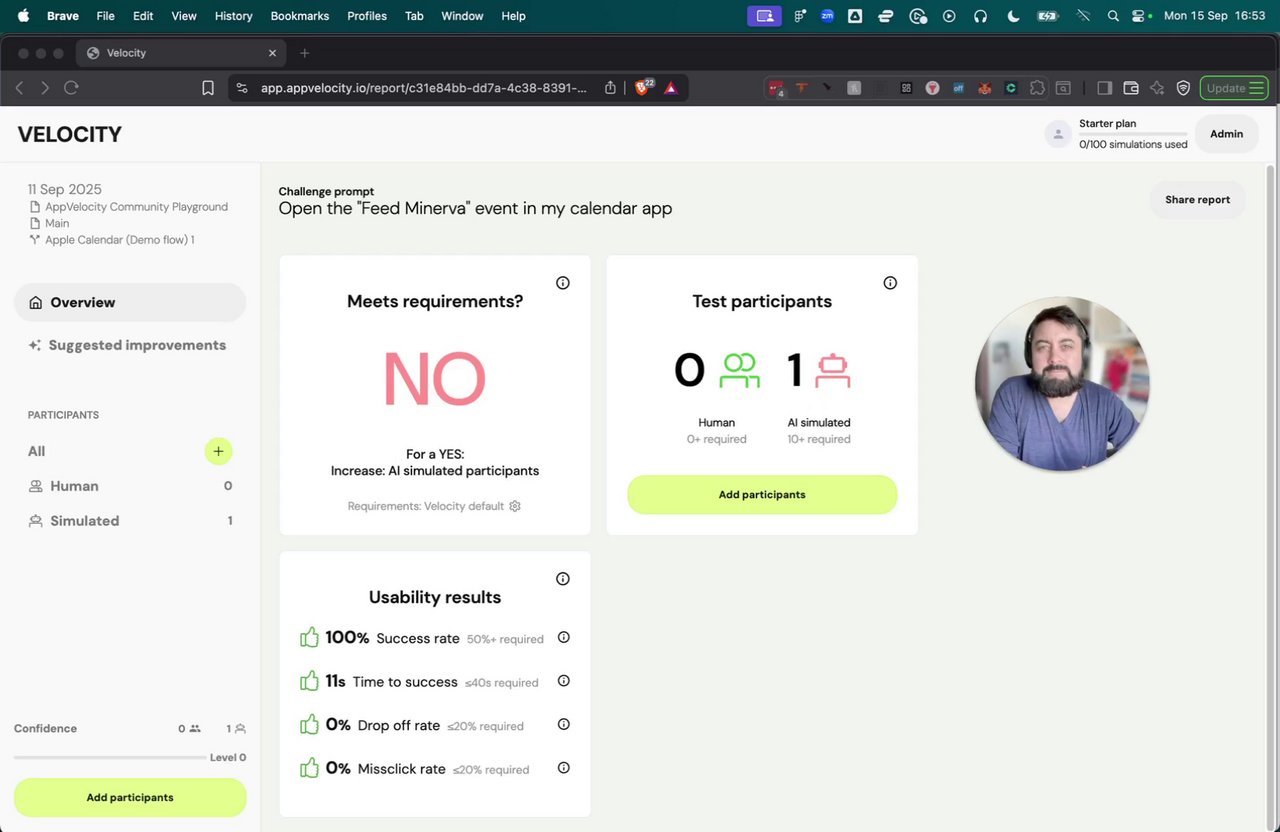Image resolution: width=1280 pixels, height=832 pixels.
Task: Click info icon beside Missclick rate row
Action: [564, 768]
